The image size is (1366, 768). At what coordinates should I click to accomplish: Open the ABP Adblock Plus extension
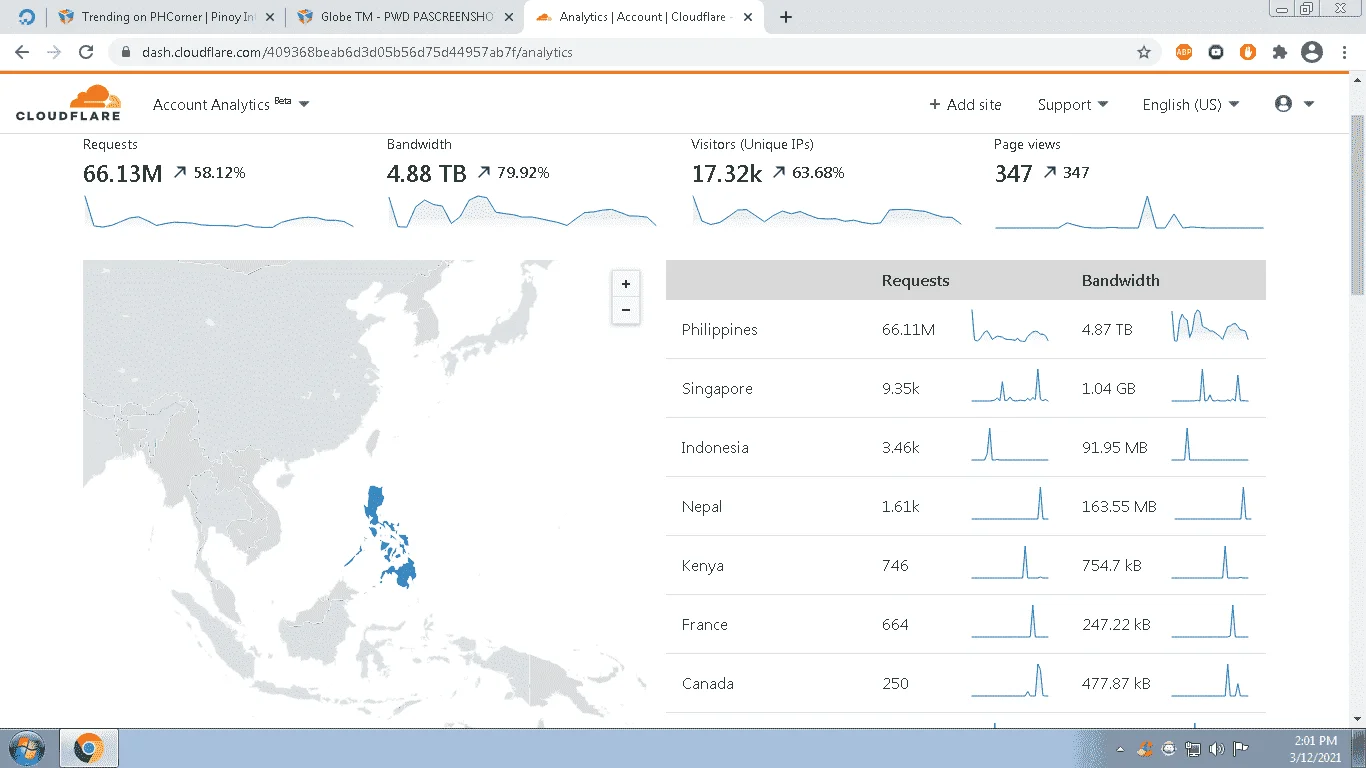pyautogui.click(x=1184, y=52)
